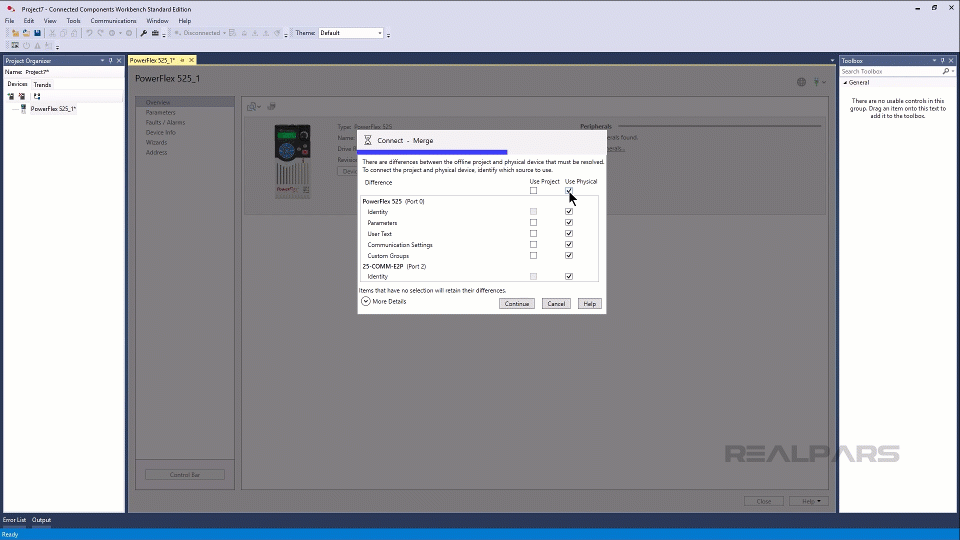Screen dimensions: 960x540
Task: Open the Edit menu
Action: tap(29, 21)
